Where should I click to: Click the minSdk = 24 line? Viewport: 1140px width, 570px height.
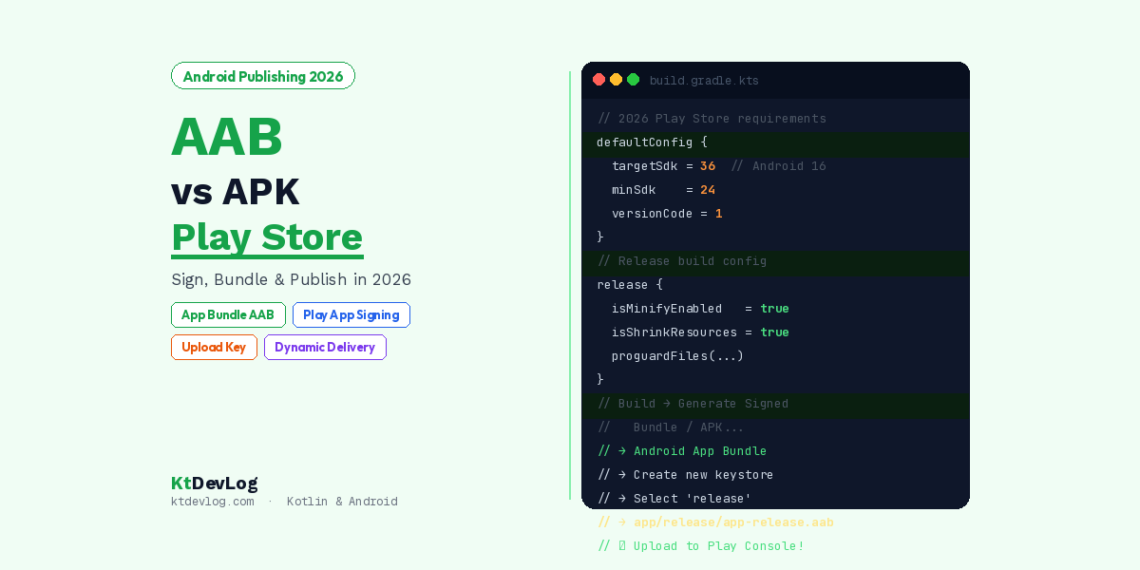tap(663, 190)
